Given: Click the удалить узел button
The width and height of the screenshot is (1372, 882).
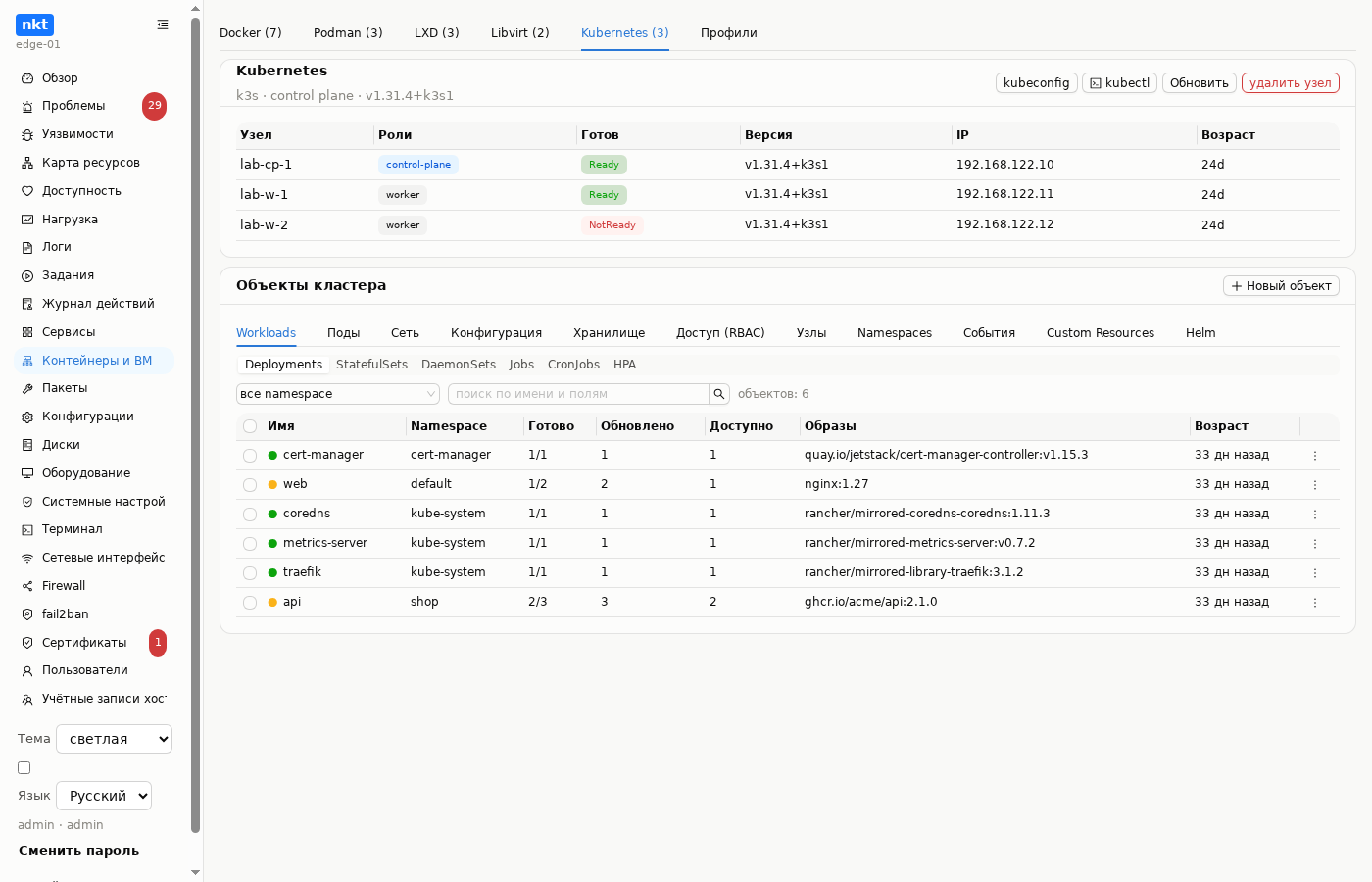Looking at the screenshot, I should (1291, 83).
